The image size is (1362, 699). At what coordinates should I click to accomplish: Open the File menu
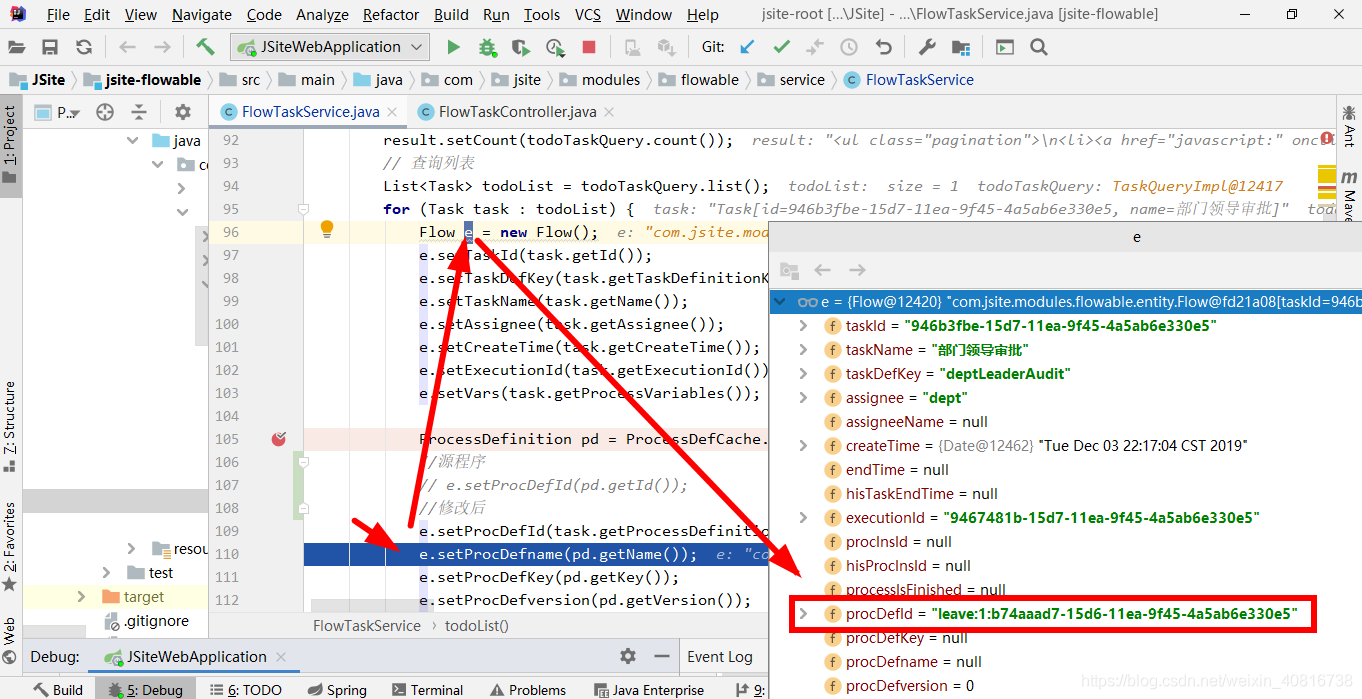pyautogui.click(x=58, y=15)
